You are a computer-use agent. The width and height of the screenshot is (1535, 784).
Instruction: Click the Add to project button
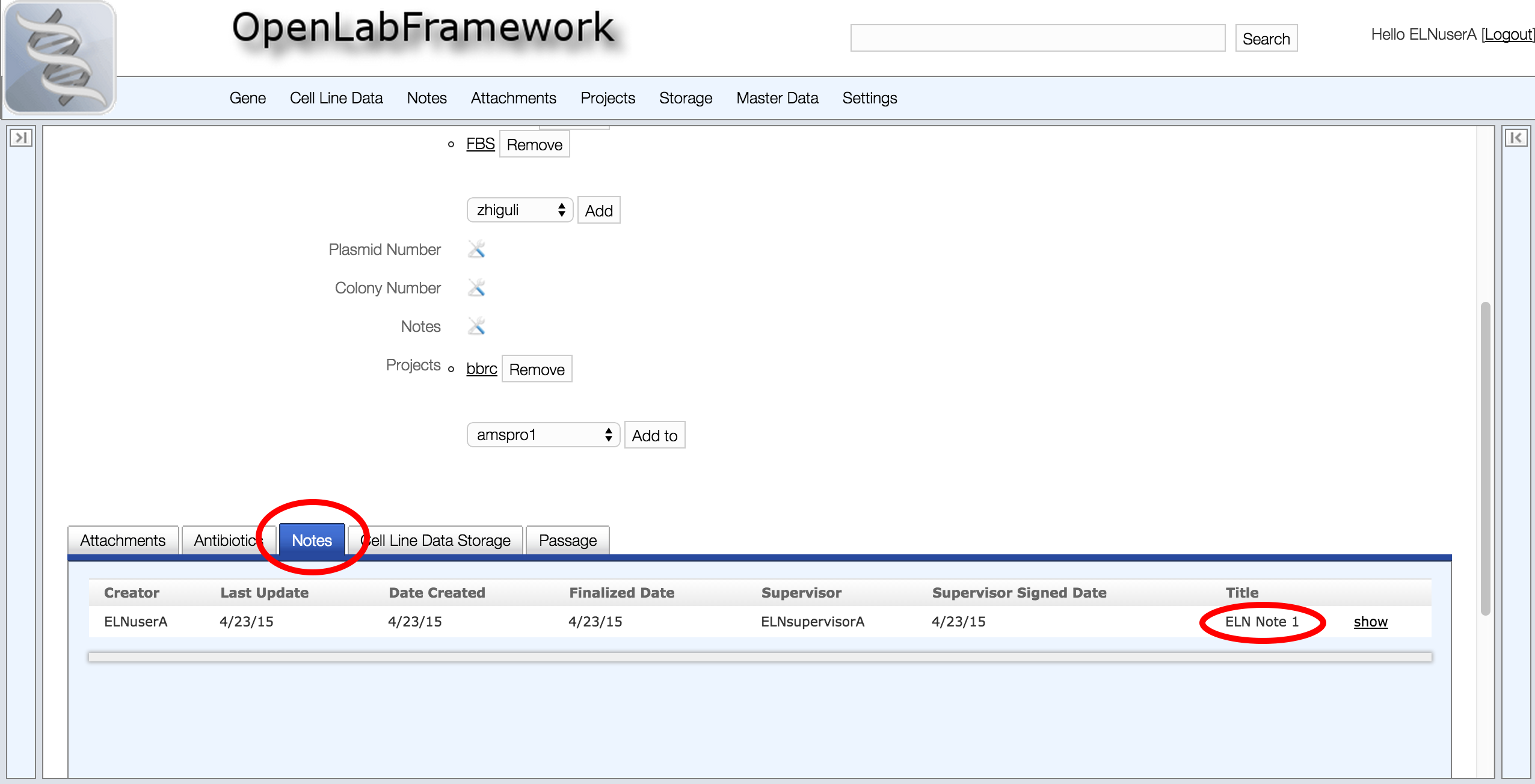coord(654,435)
